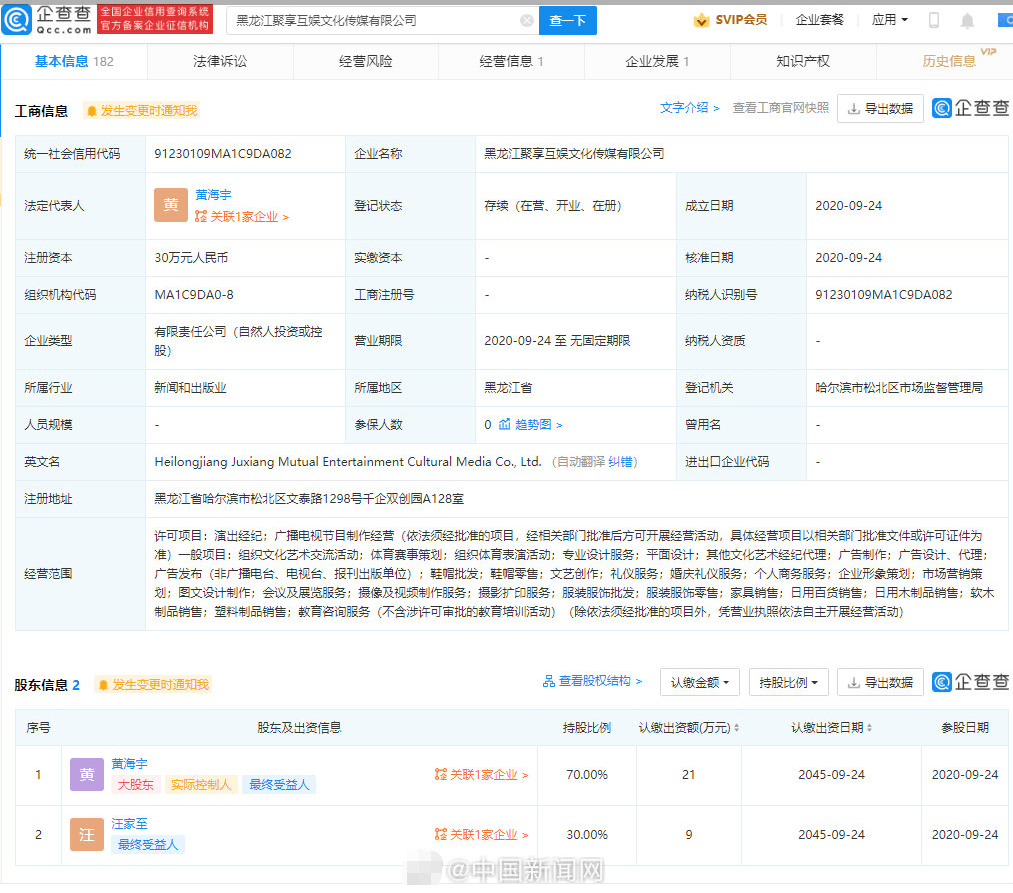Open the 持股比例 filter dropdown
The image size is (1013, 893).
click(789, 682)
